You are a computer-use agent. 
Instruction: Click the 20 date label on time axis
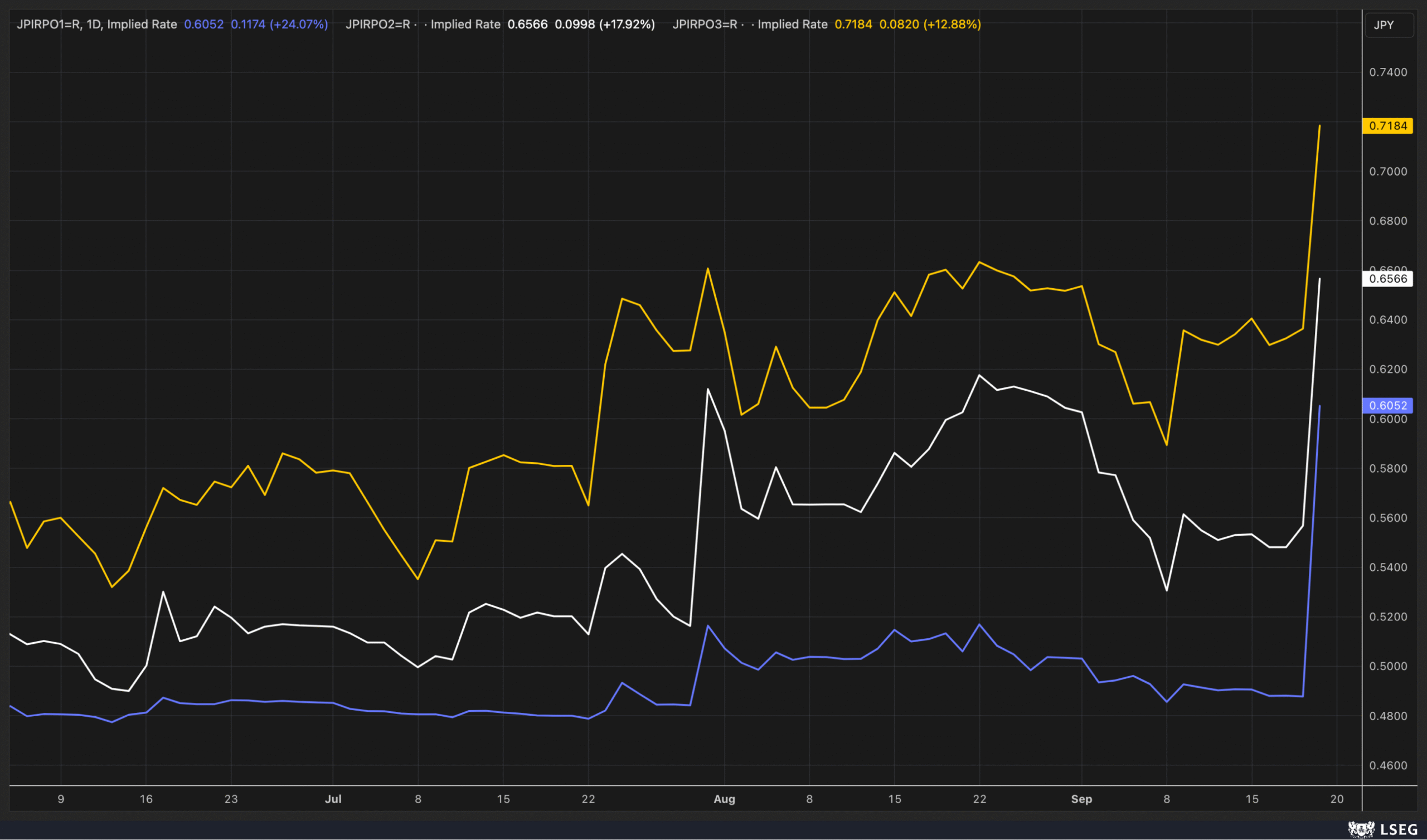pyautogui.click(x=1337, y=799)
